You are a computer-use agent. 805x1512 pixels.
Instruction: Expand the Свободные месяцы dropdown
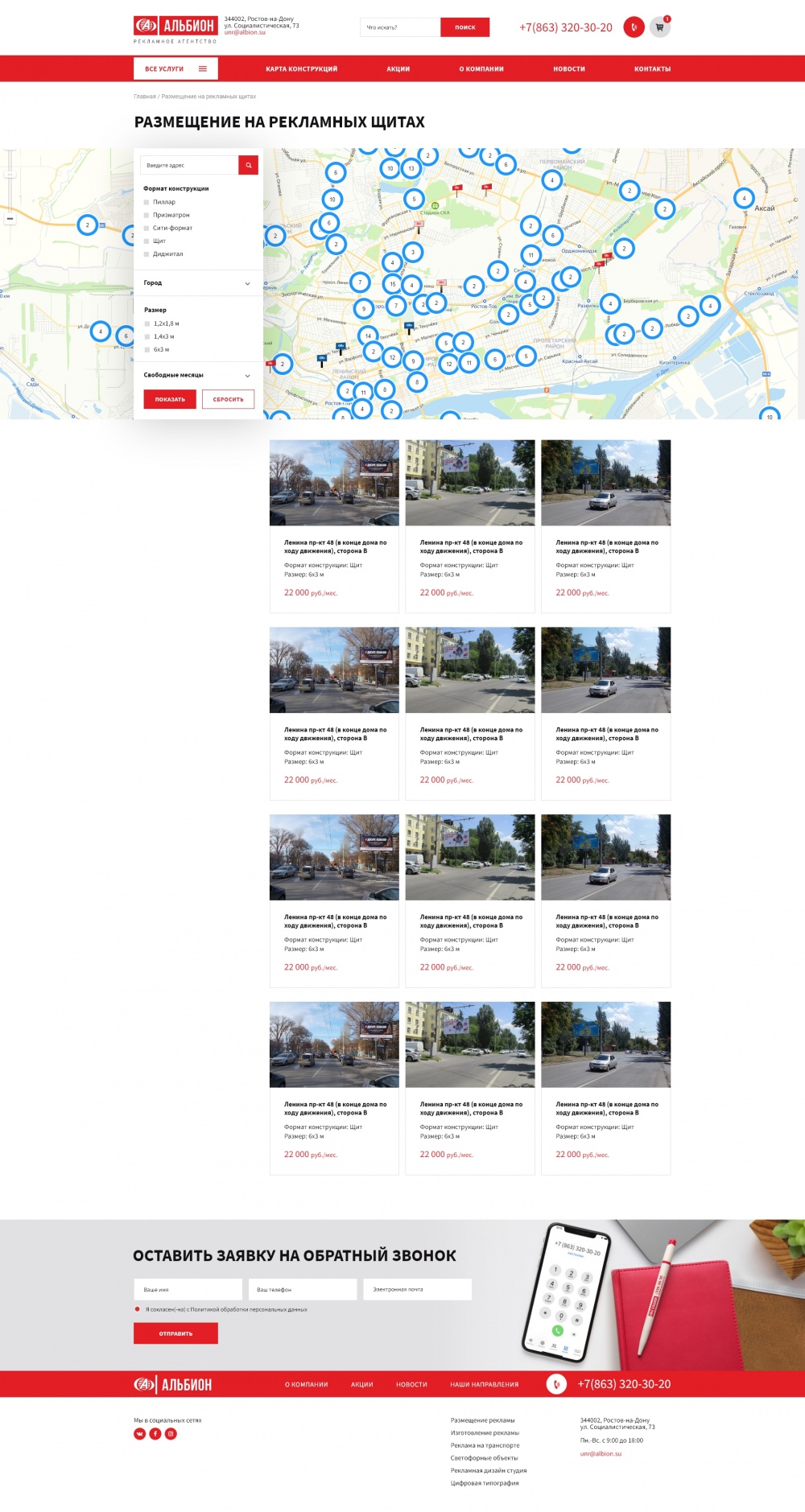pos(247,376)
